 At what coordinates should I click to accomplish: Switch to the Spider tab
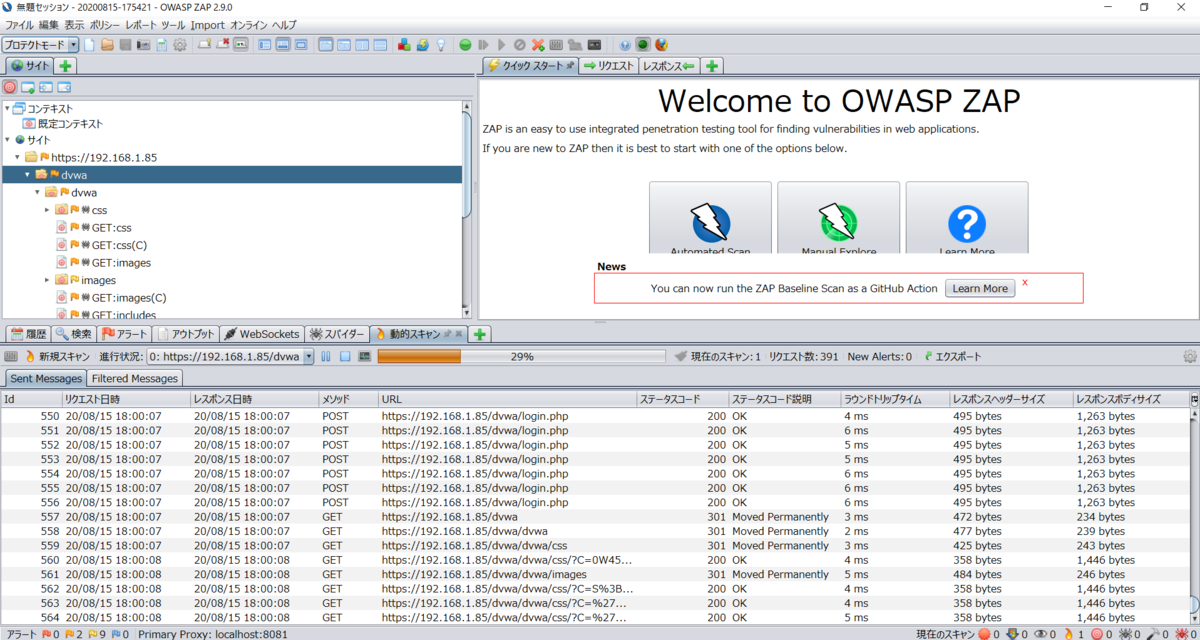(x=336, y=334)
